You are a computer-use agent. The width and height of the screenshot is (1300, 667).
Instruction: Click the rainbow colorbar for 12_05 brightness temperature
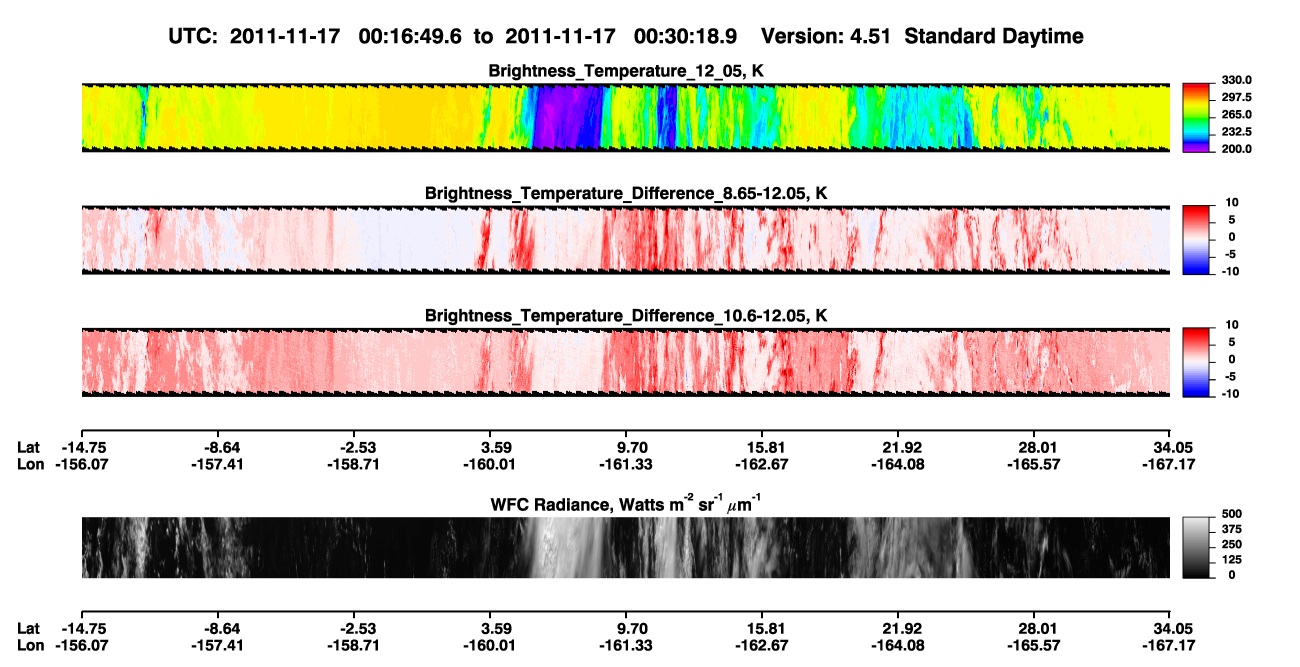click(x=1196, y=117)
